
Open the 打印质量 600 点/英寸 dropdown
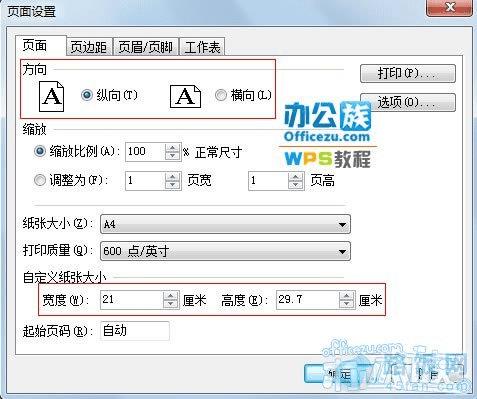[x=225, y=251]
